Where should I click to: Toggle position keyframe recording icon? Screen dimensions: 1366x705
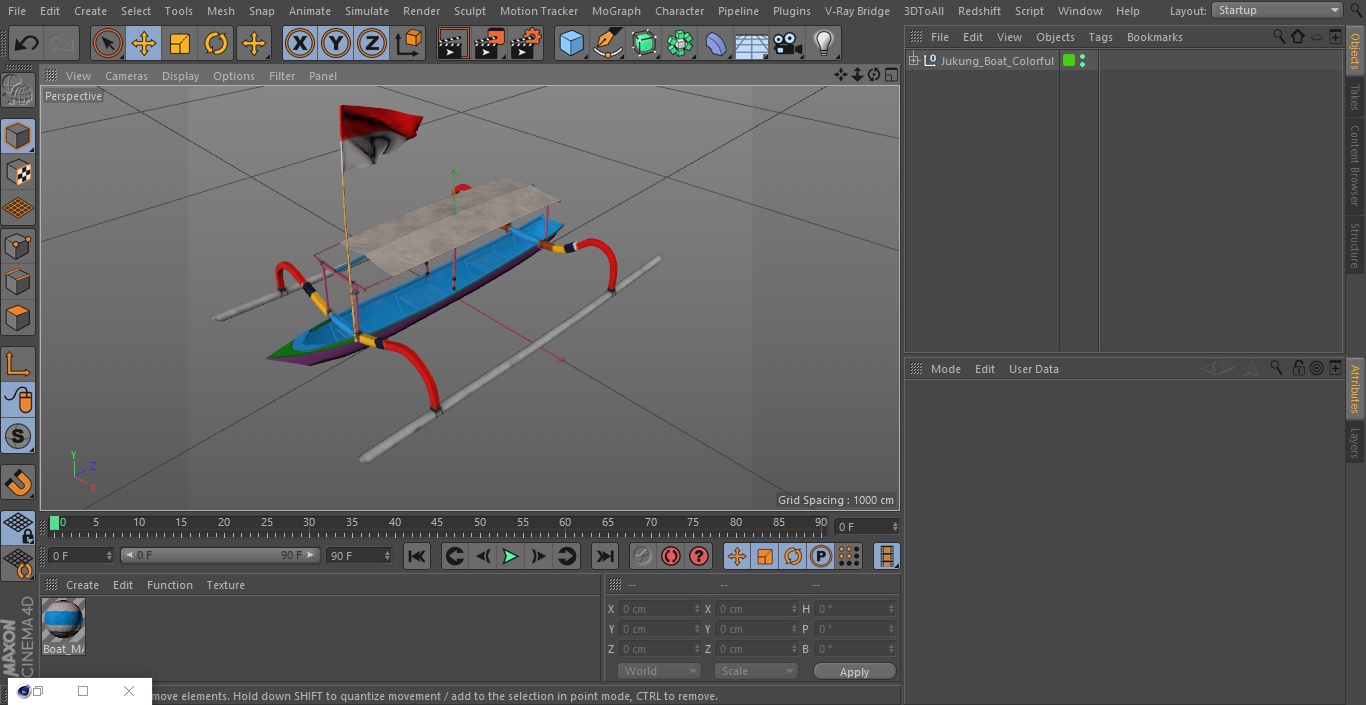tap(737, 556)
